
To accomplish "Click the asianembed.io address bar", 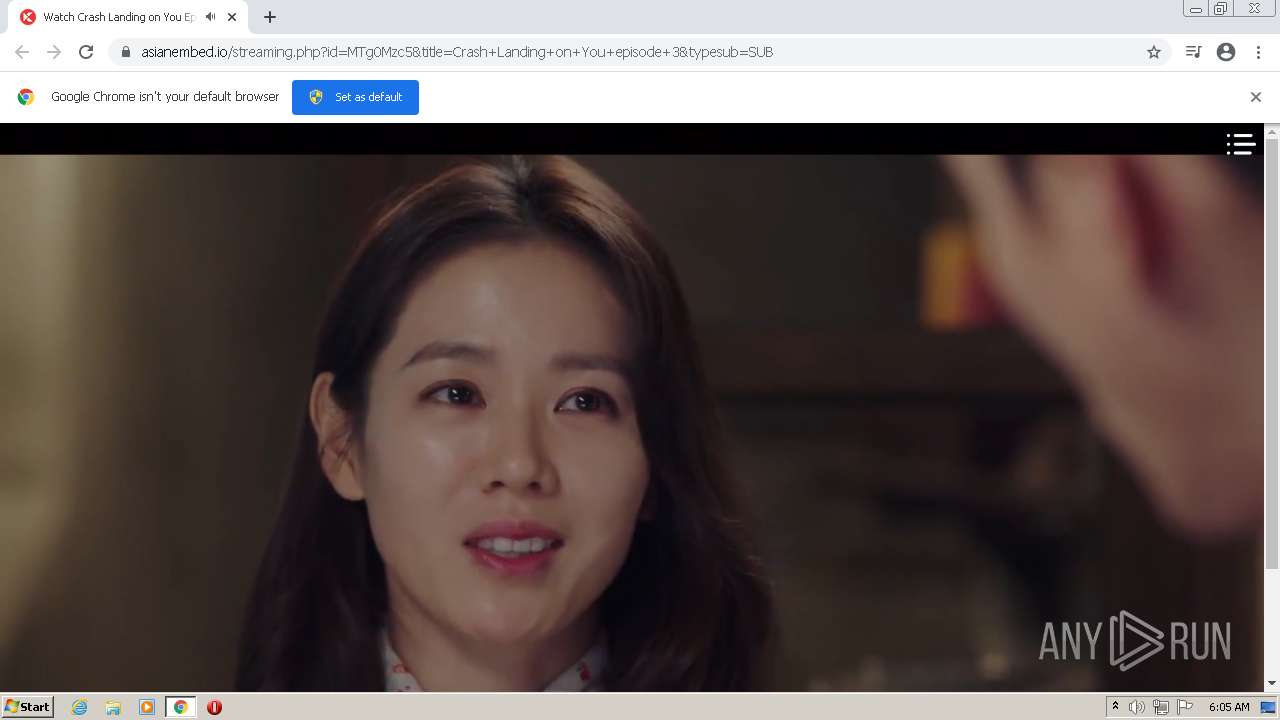I will (x=640, y=52).
